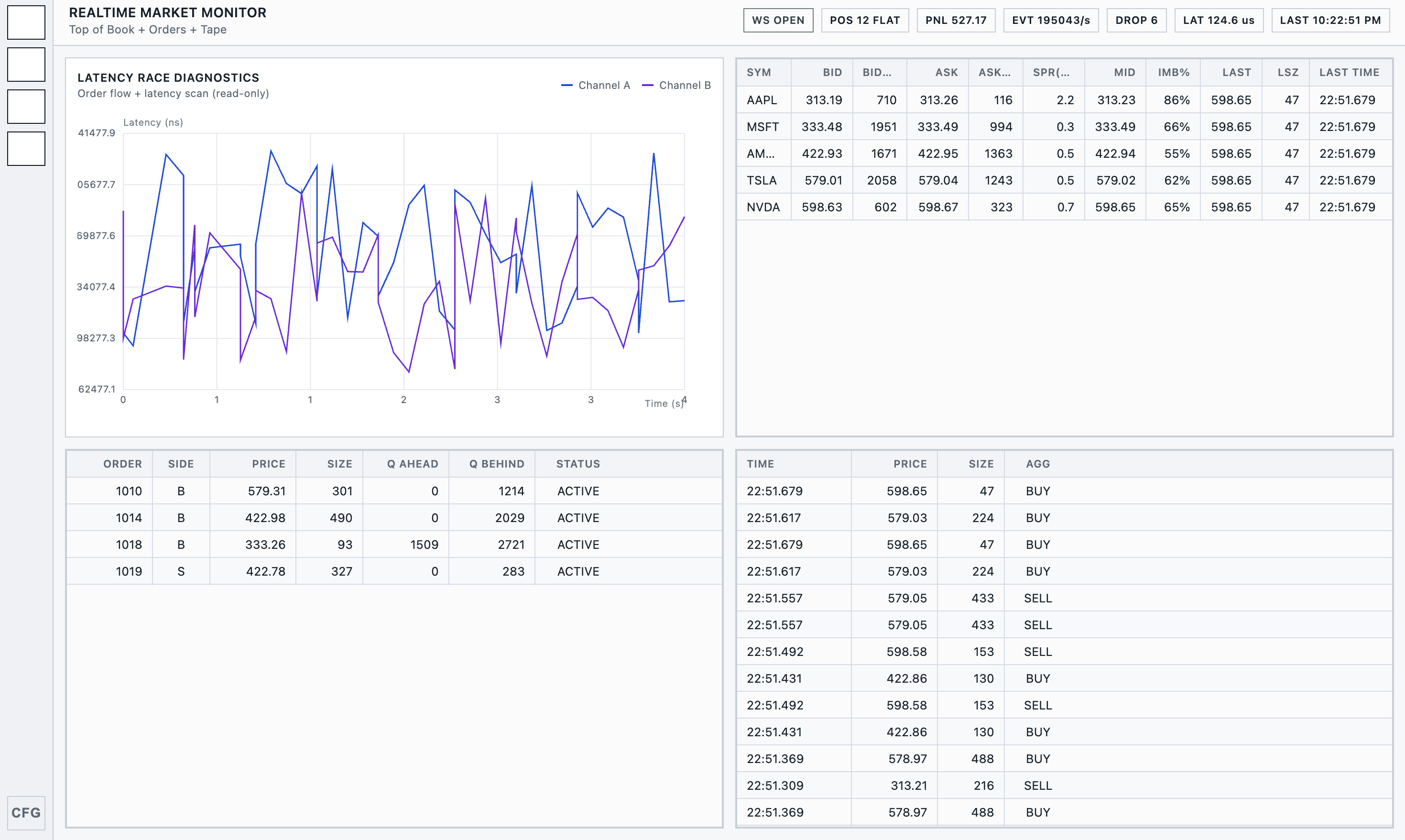The image size is (1405, 840).
Task: Select order 1018 row
Action: [394, 545]
